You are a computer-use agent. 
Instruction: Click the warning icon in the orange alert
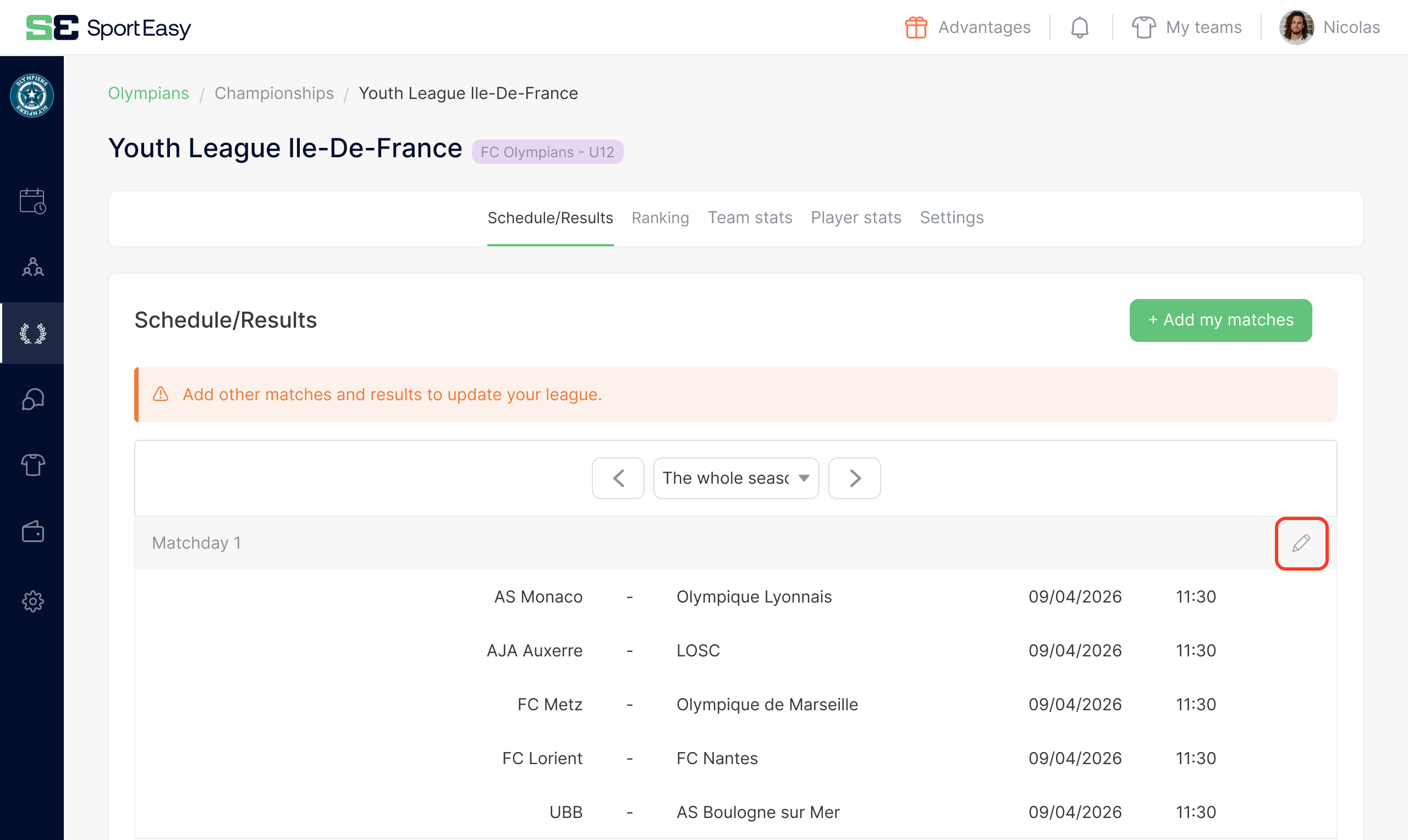click(161, 395)
